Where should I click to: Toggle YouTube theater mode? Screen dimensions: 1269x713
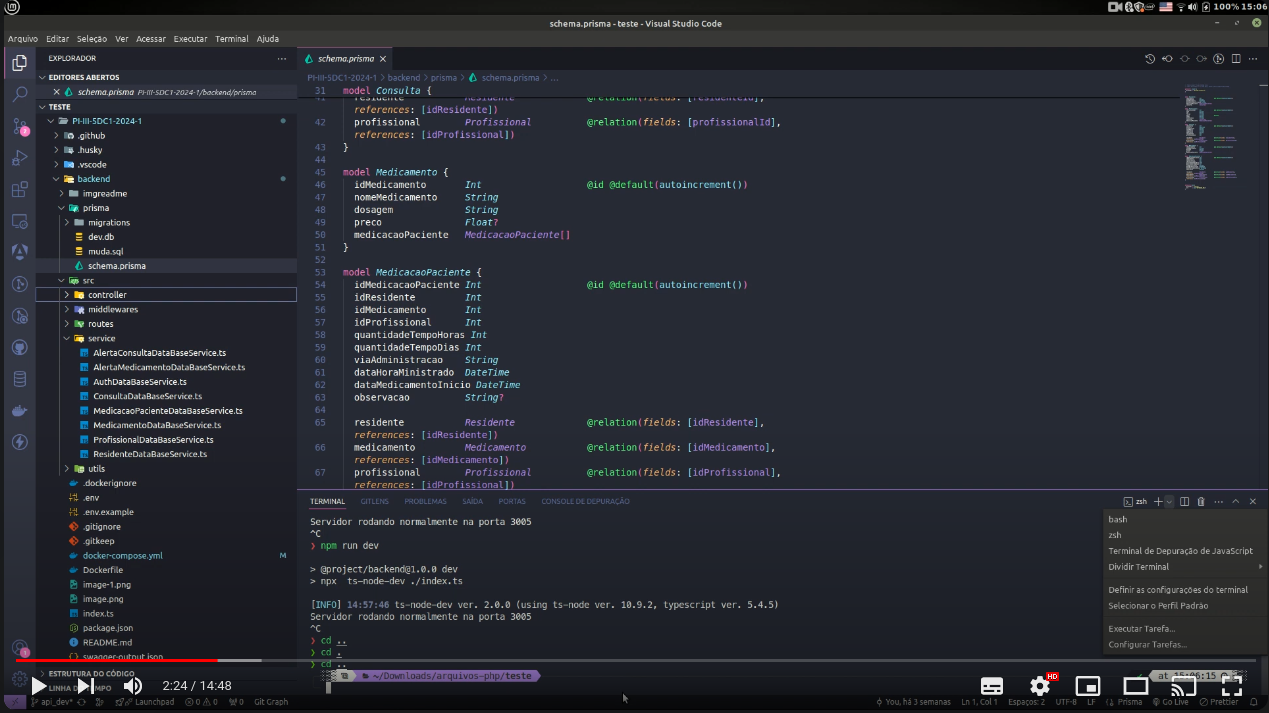pyautogui.click(x=1136, y=686)
